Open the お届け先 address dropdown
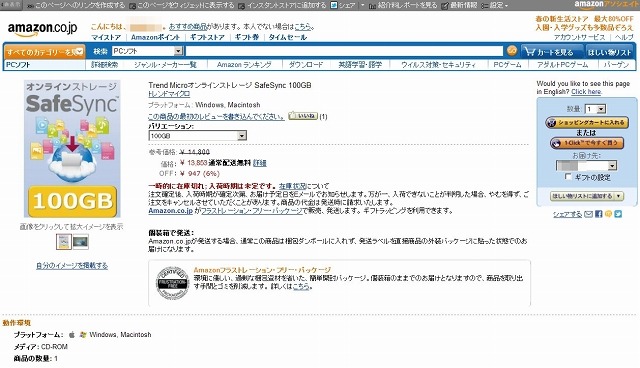Image resolution: width=640 pixels, height=368 pixels. point(586,166)
